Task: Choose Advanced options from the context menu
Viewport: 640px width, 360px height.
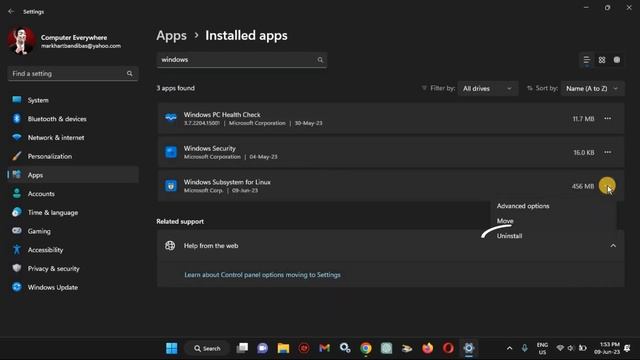Action: 523,206
